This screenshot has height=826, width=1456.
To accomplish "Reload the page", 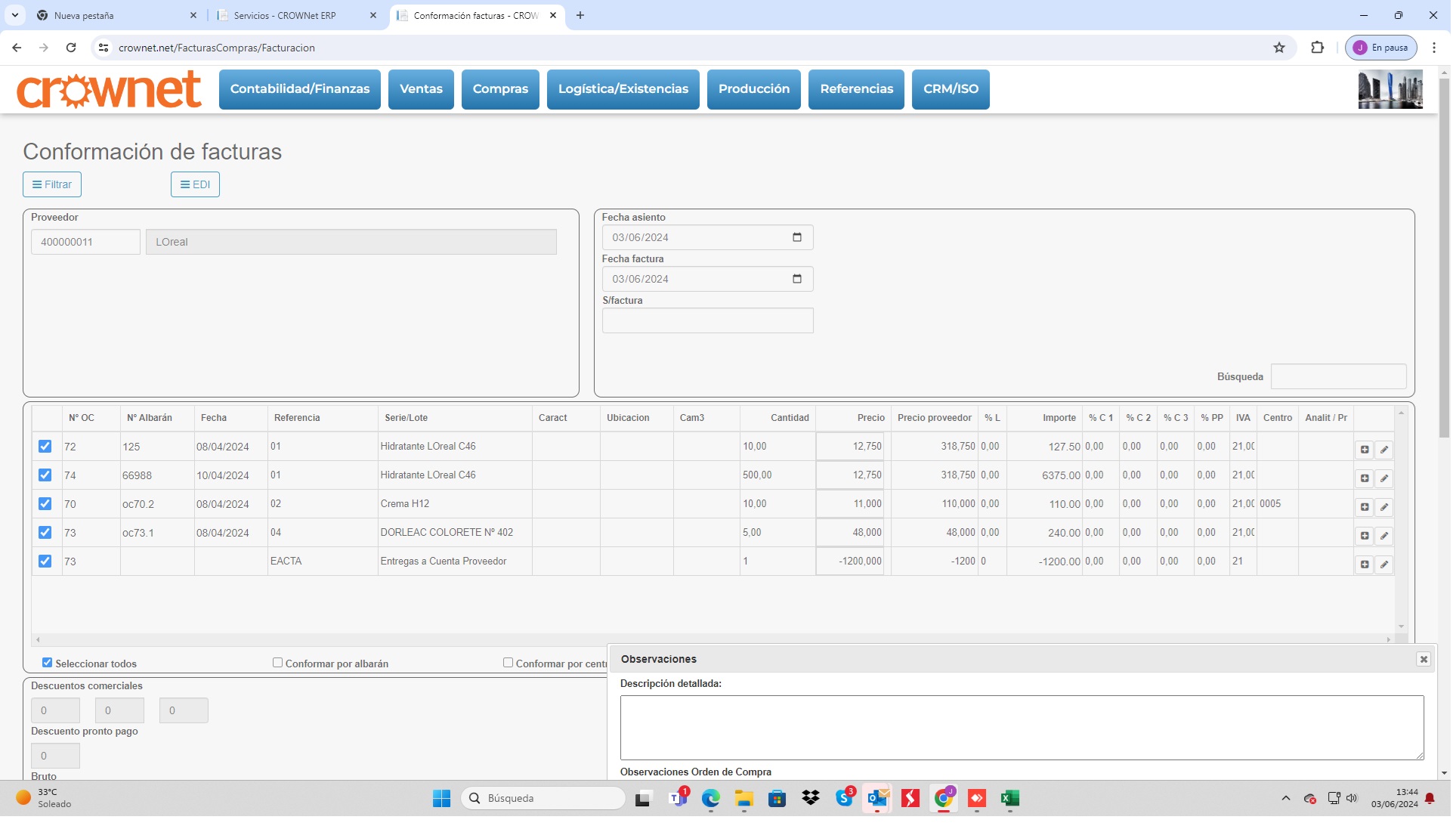I will coord(71,48).
